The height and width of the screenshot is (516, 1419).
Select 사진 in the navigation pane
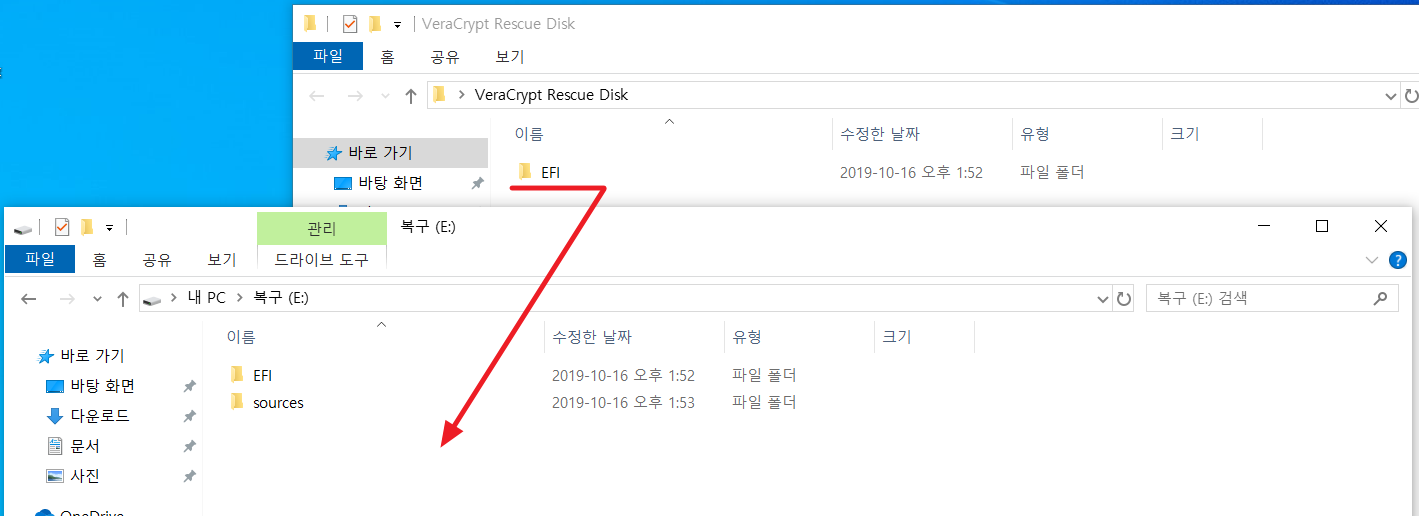coord(85,476)
